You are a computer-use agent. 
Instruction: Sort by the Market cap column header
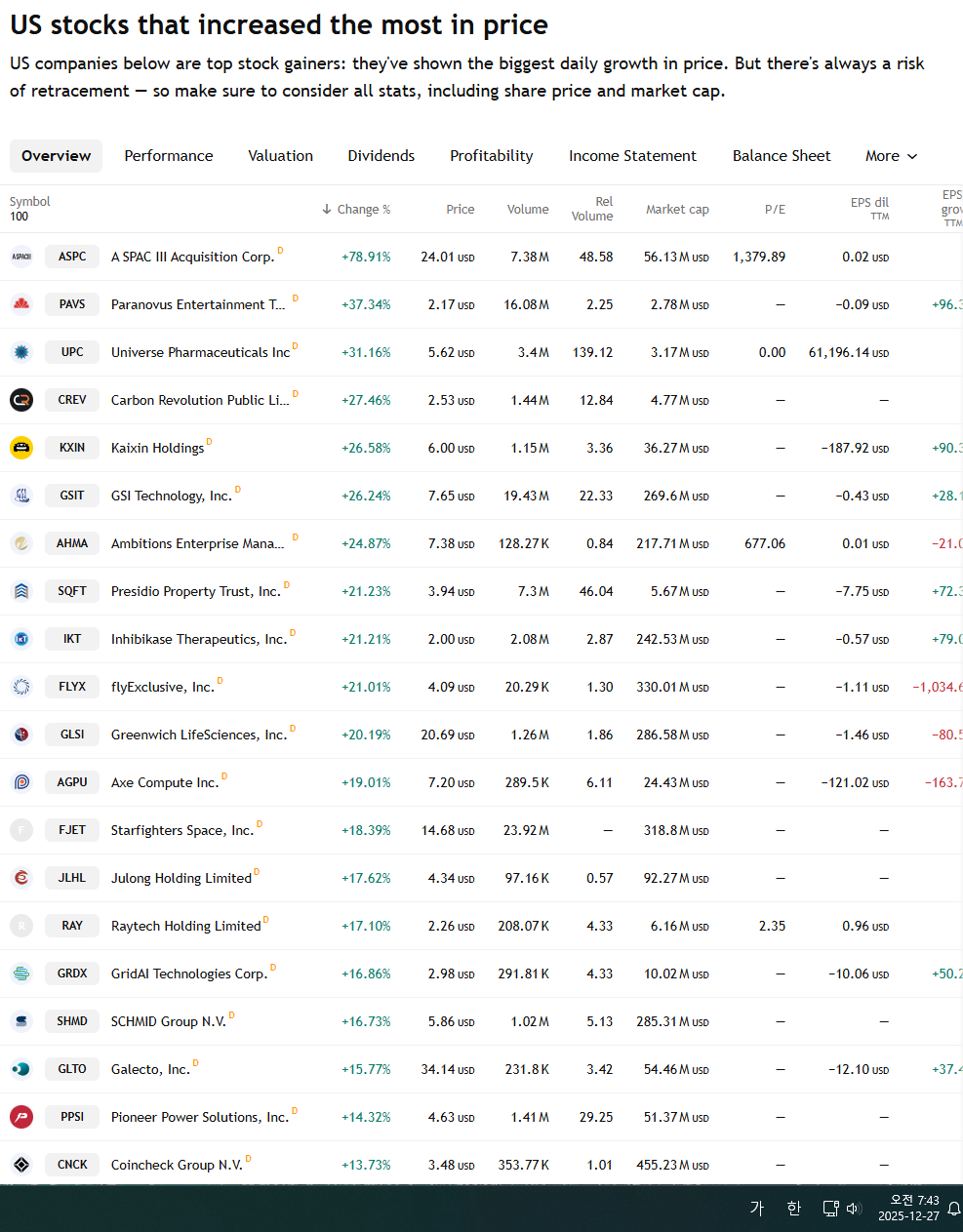tap(677, 210)
